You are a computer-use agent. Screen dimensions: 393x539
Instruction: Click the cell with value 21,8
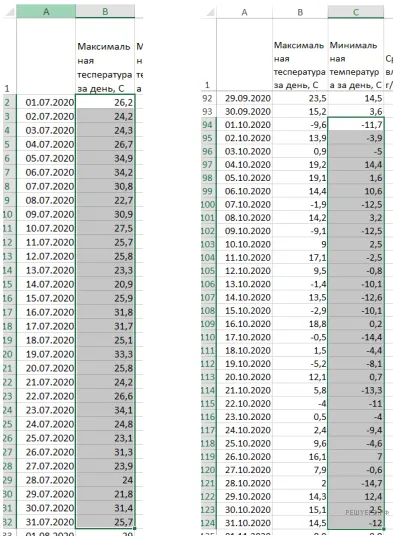[105, 494]
